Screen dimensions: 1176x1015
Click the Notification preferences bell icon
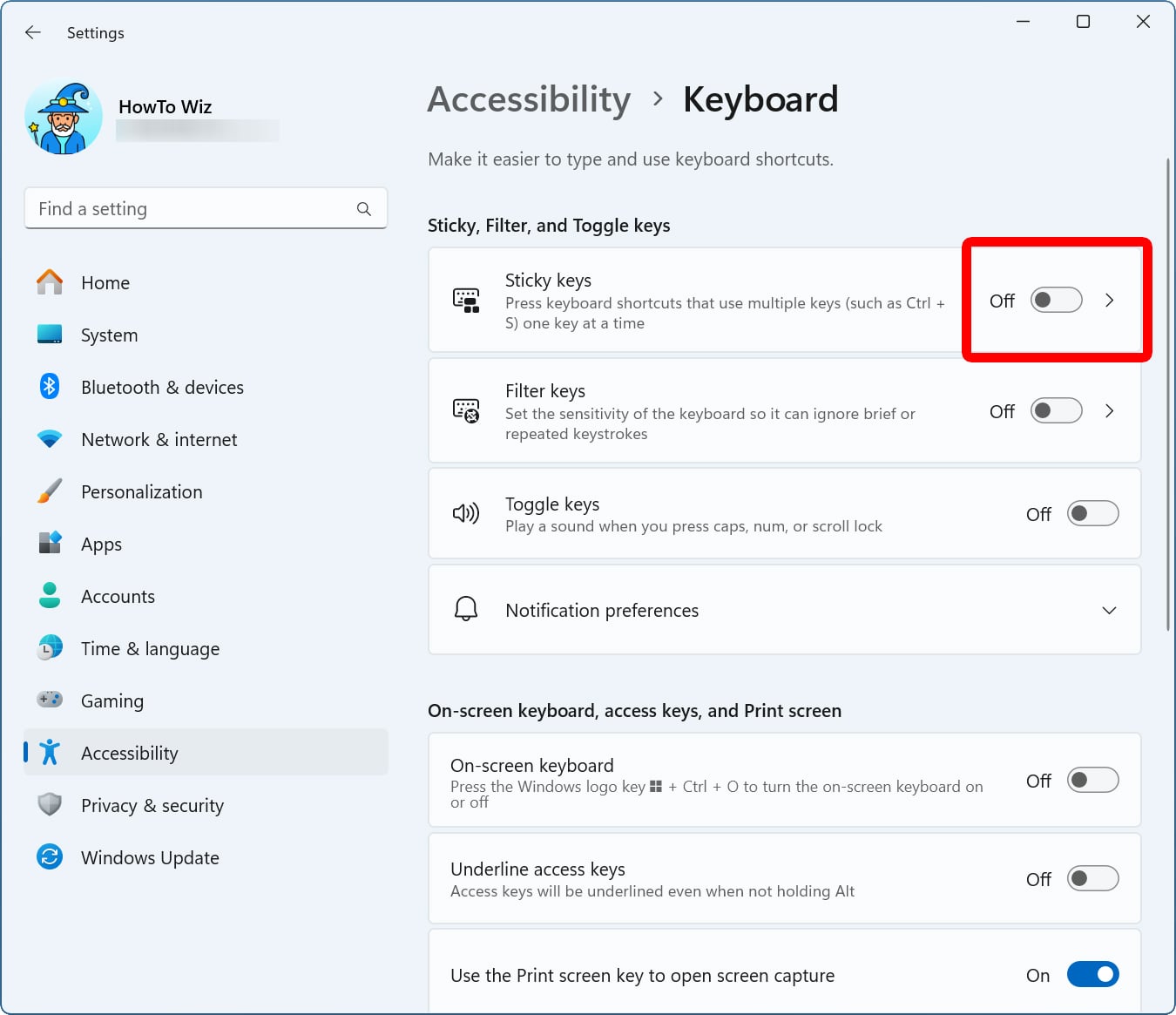click(466, 609)
